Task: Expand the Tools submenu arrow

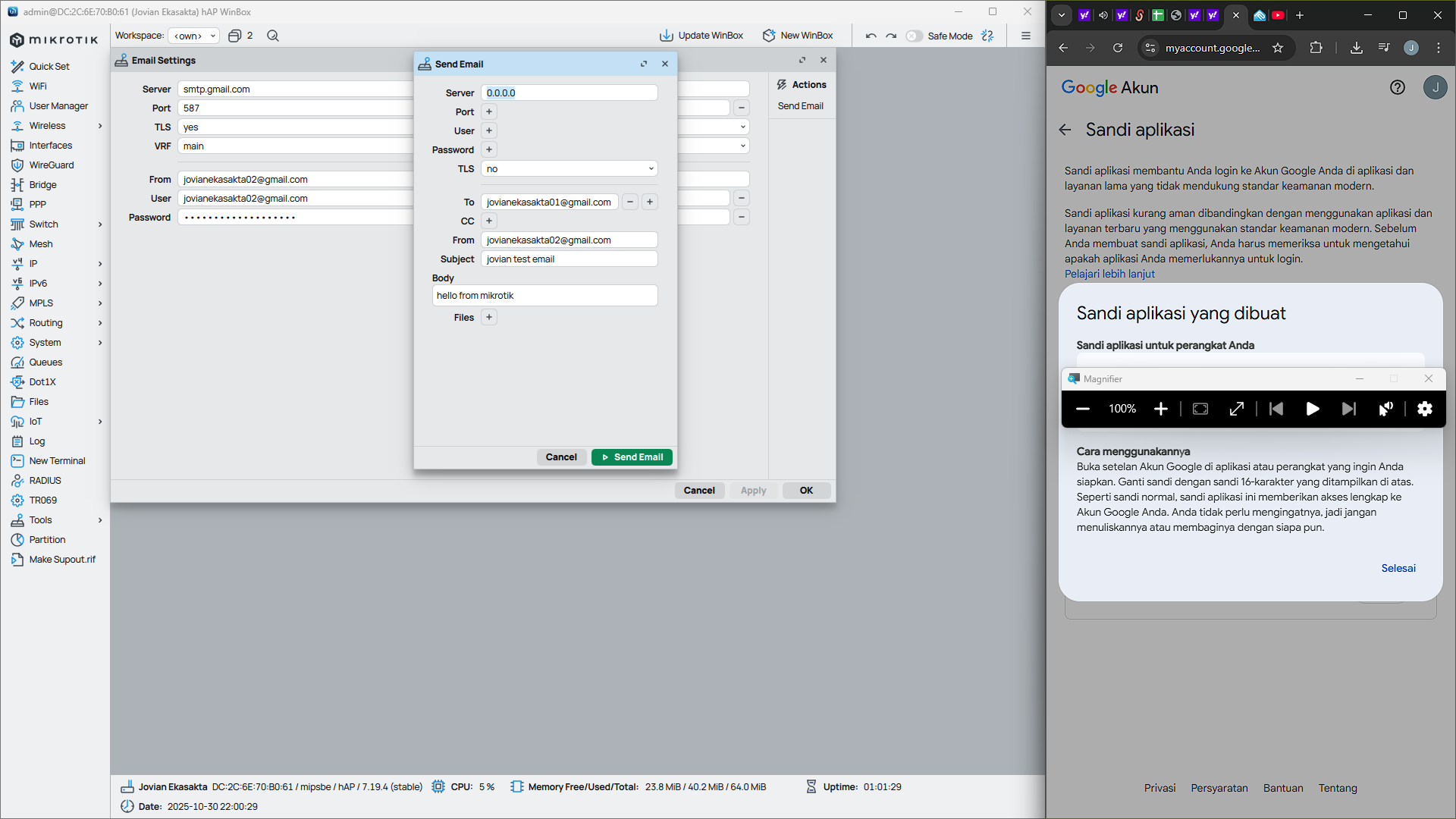Action: coord(100,520)
